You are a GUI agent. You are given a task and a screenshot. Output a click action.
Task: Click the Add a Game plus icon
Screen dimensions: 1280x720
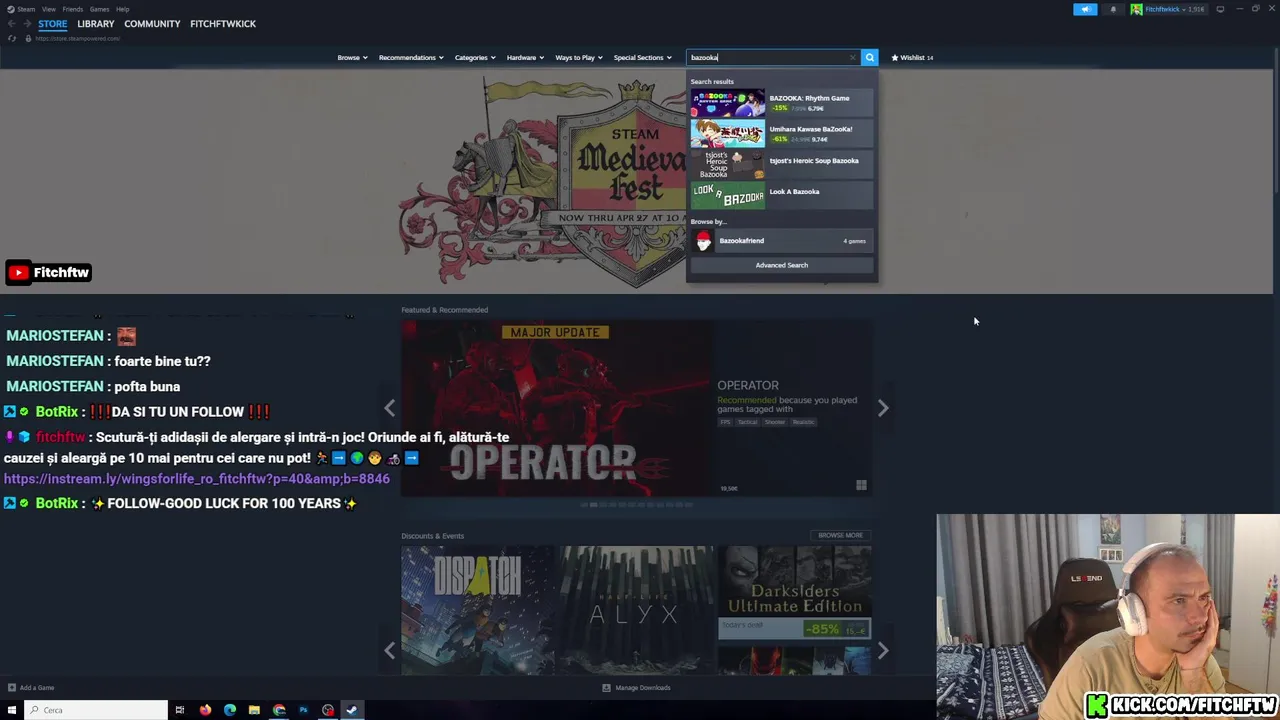pos(12,687)
